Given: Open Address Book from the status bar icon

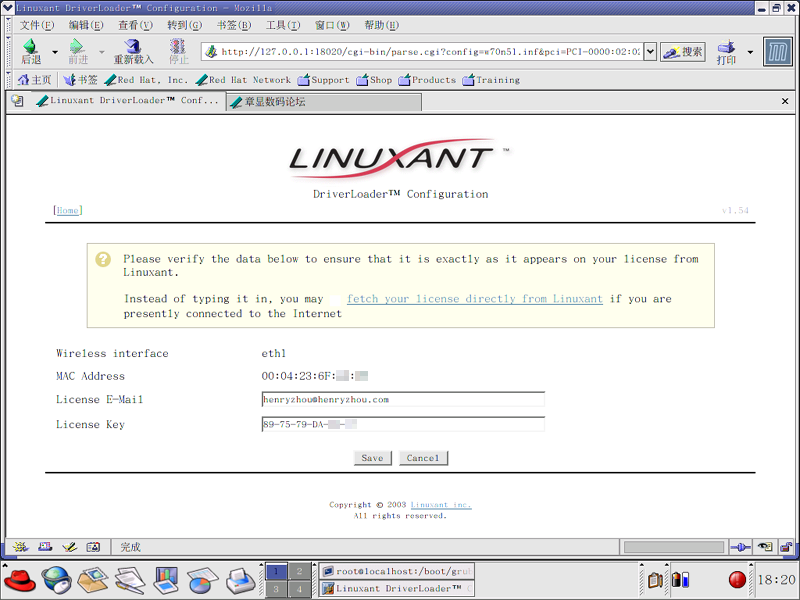Looking at the screenshot, I should [x=93, y=547].
